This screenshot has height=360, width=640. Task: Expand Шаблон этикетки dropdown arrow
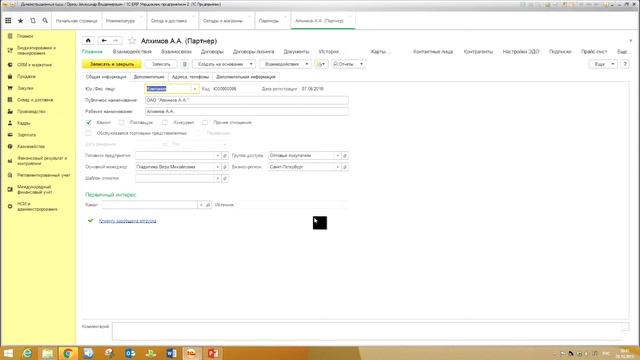217,178
